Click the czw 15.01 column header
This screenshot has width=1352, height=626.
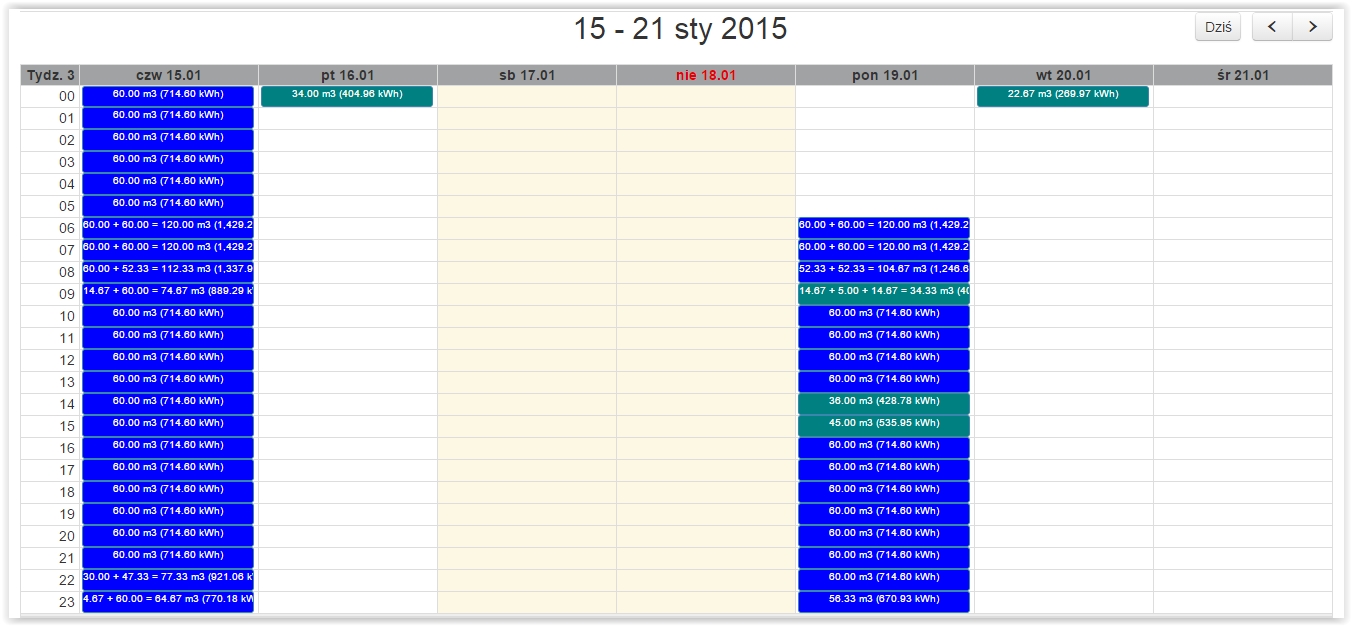click(169, 75)
